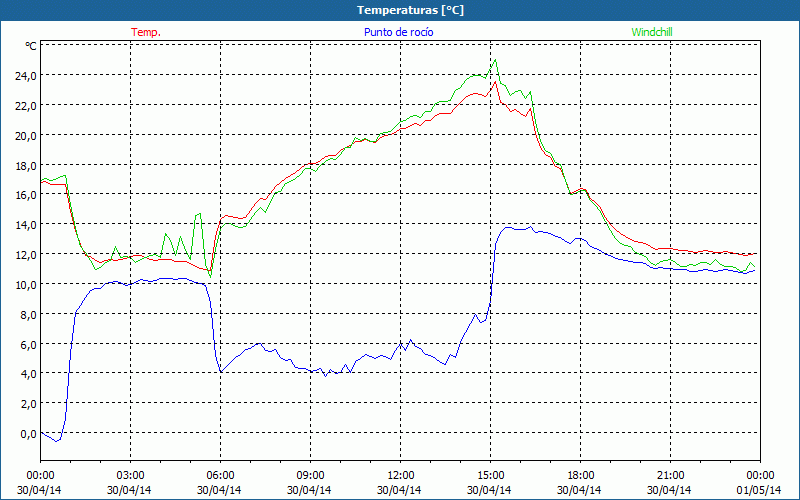Click the 16,0 y-axis value
Viewport: 800px width, 500px height.
click(26, 195)
